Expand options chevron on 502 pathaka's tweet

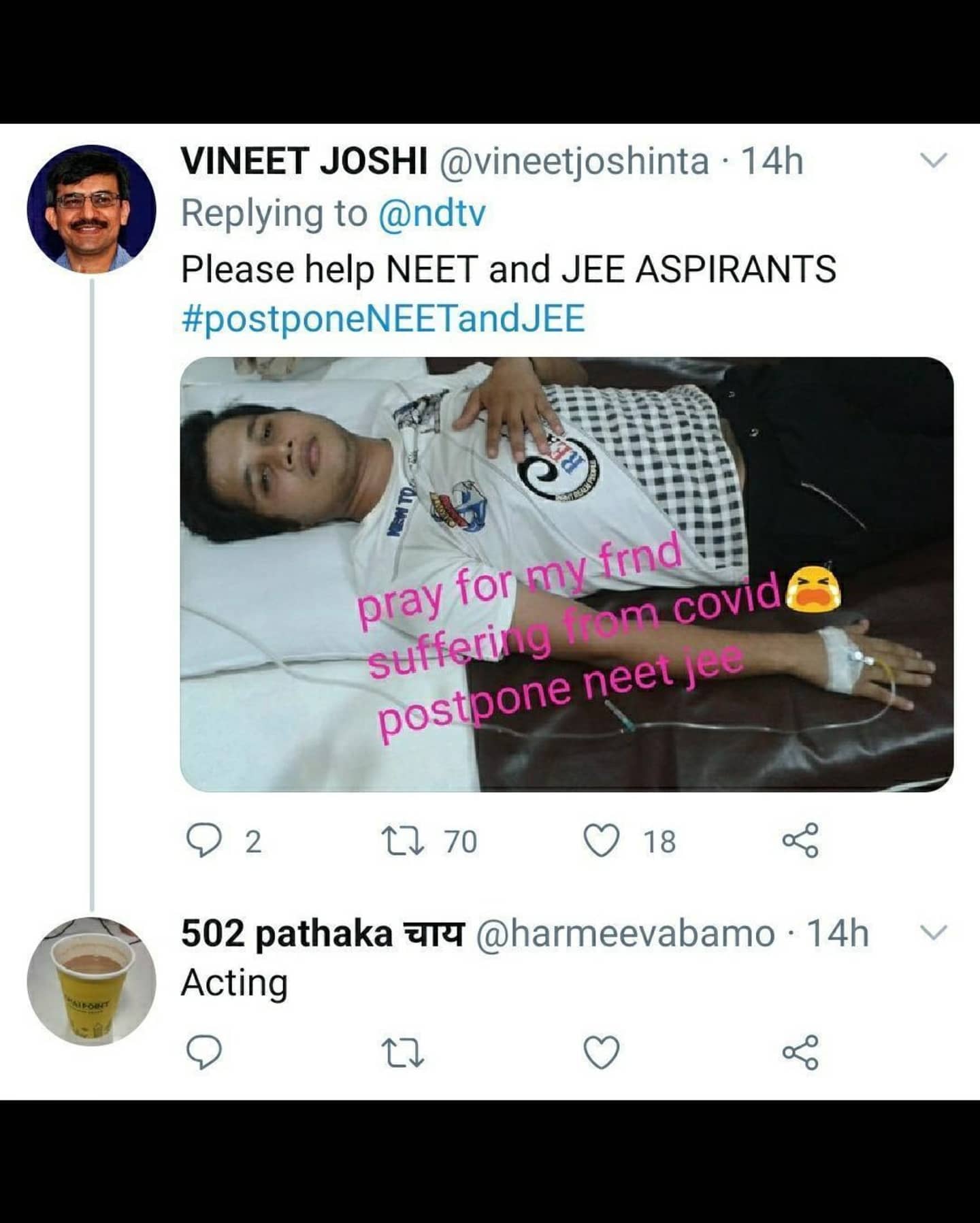[x=934, y=932]
